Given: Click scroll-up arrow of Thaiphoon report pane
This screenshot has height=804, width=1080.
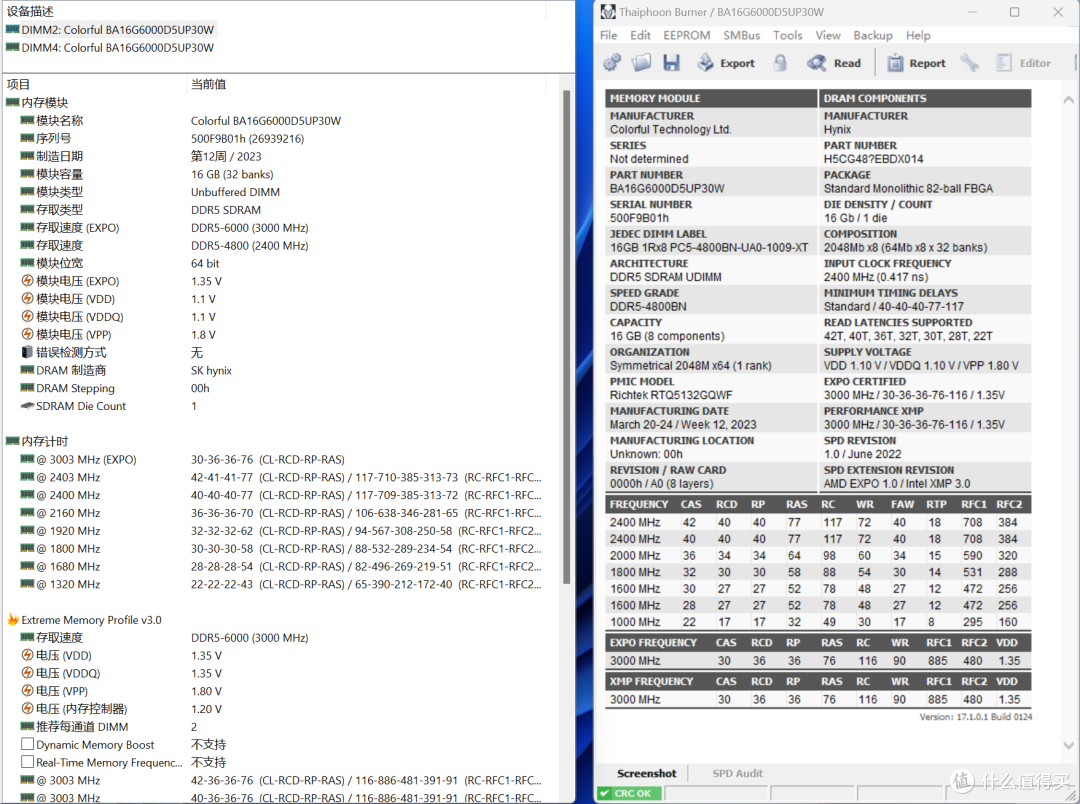Looking at the screenshot, I should pos(1068,99).
